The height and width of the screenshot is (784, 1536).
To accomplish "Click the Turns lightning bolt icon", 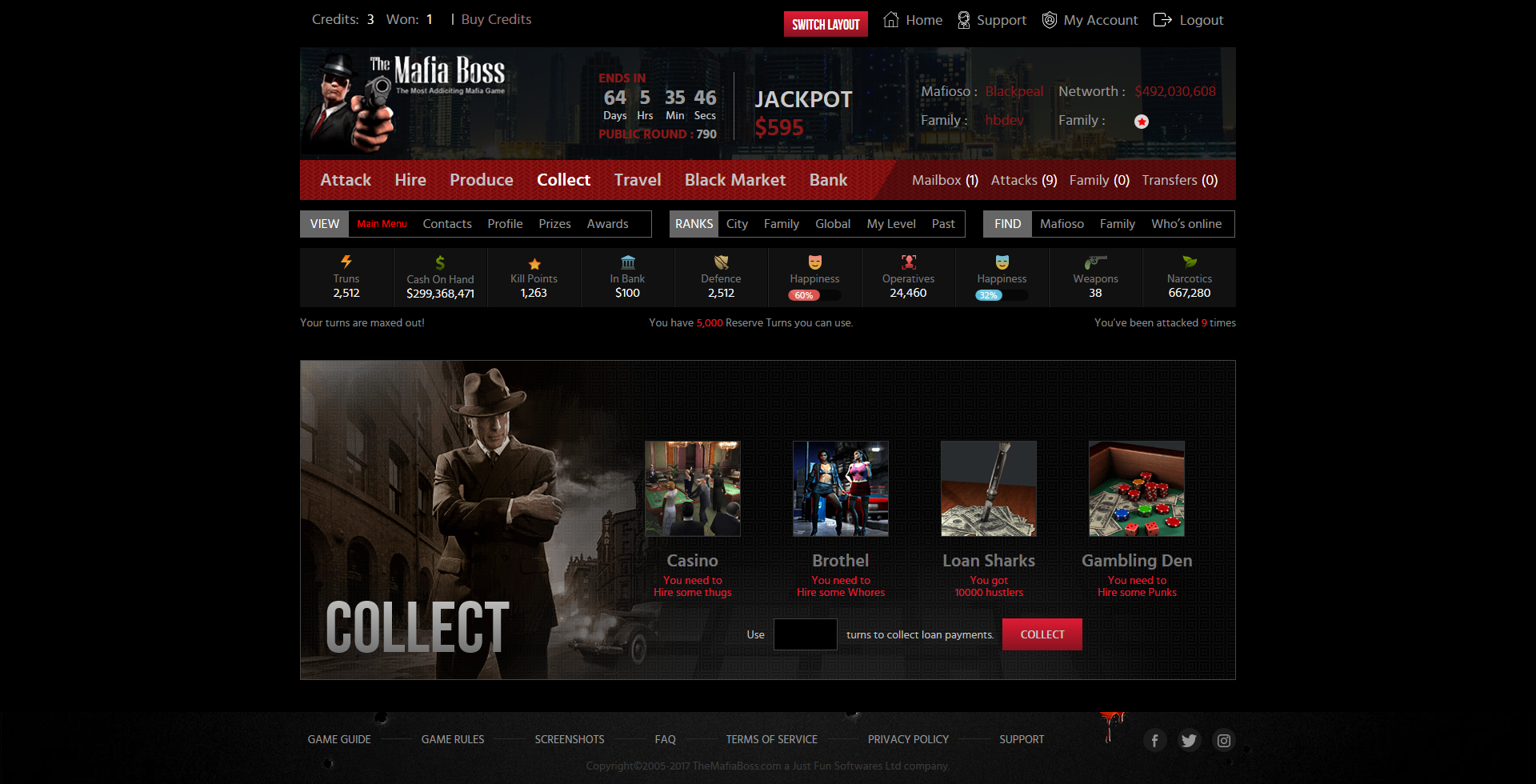I will click(x=346, y=262).
